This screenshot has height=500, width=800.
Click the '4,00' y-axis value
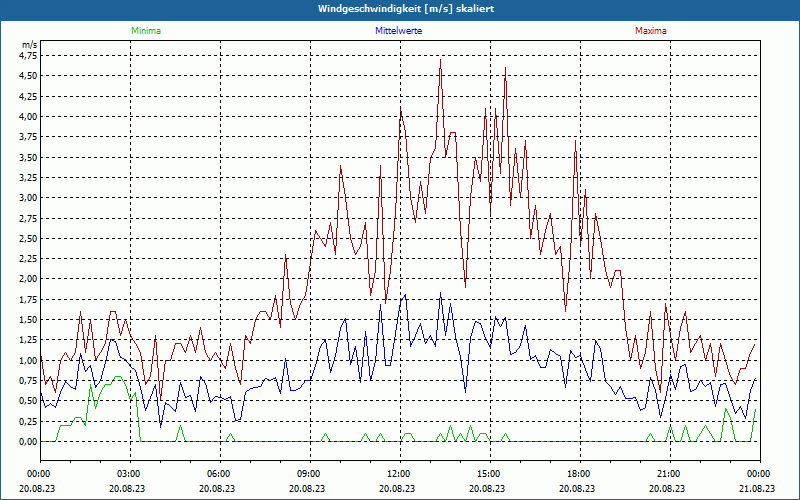tap(29, 116)
